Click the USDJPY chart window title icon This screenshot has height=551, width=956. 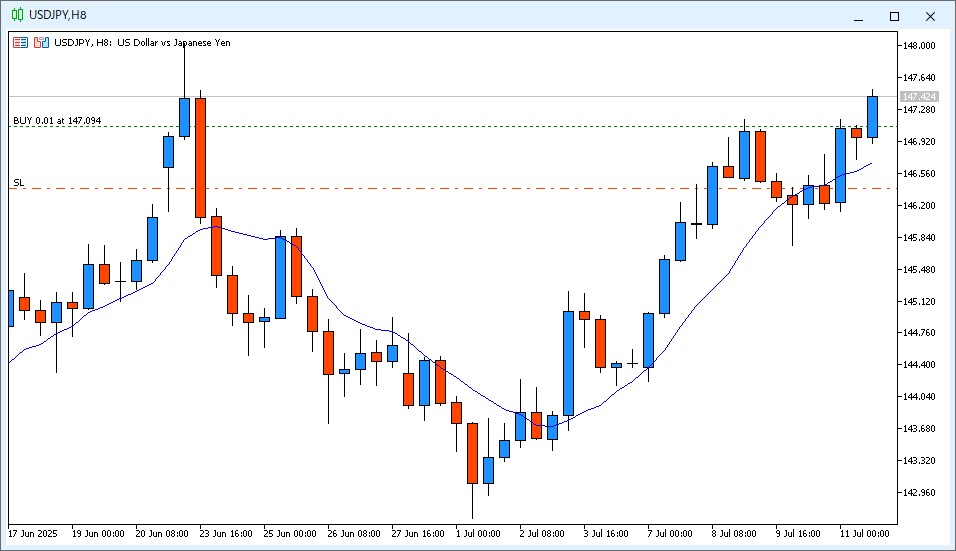pos(18,15)
